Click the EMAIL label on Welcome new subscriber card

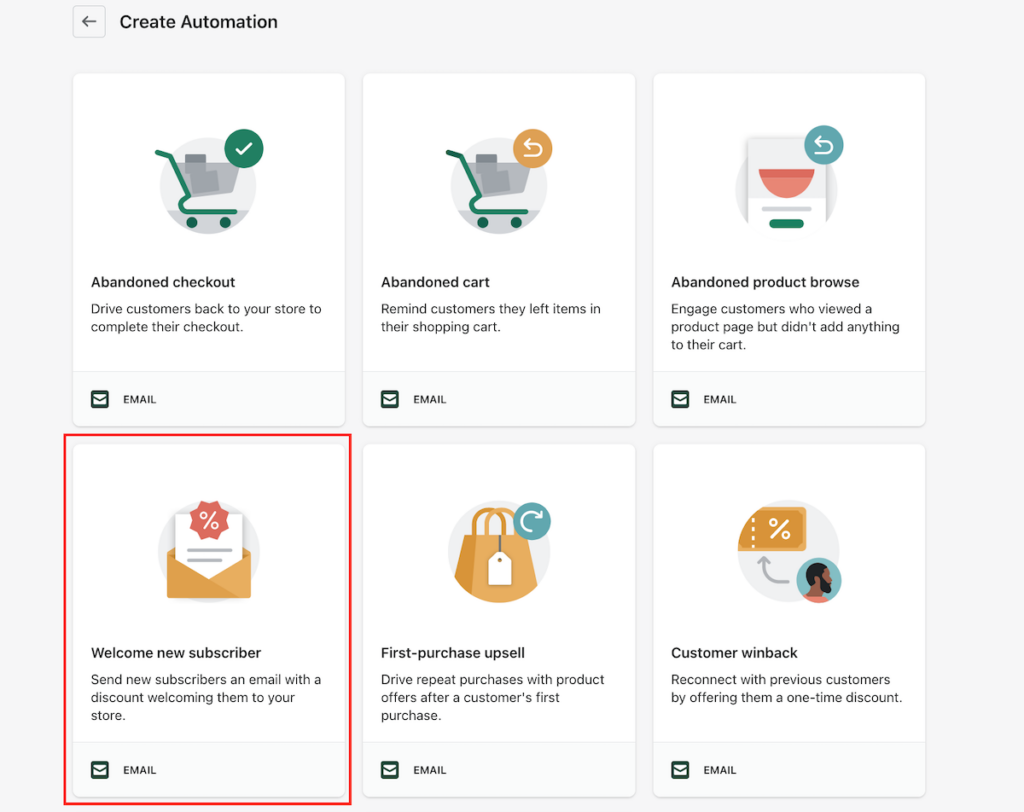tap(140, 770)
